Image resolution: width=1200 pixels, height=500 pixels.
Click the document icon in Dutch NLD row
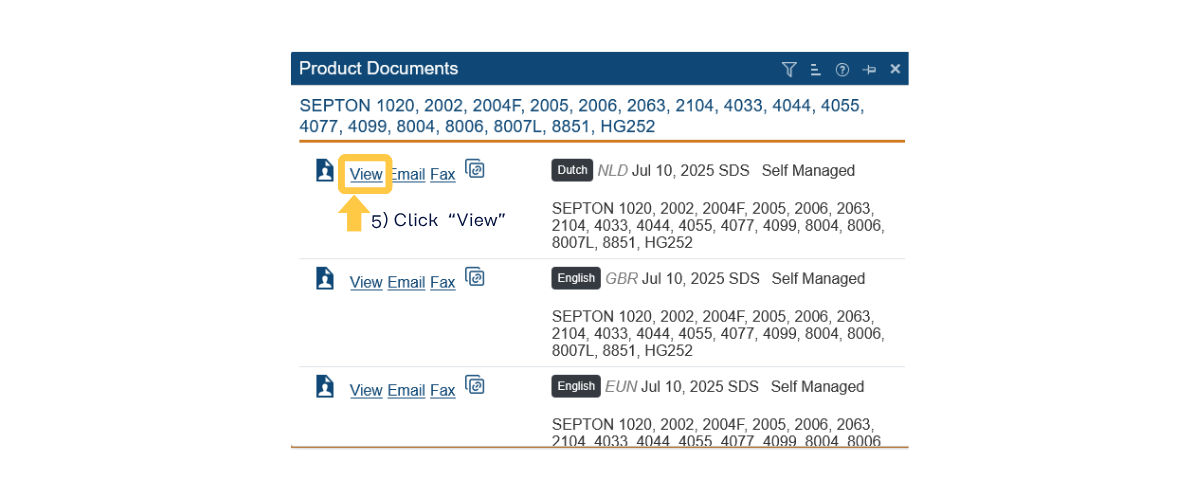pos(324,170)
